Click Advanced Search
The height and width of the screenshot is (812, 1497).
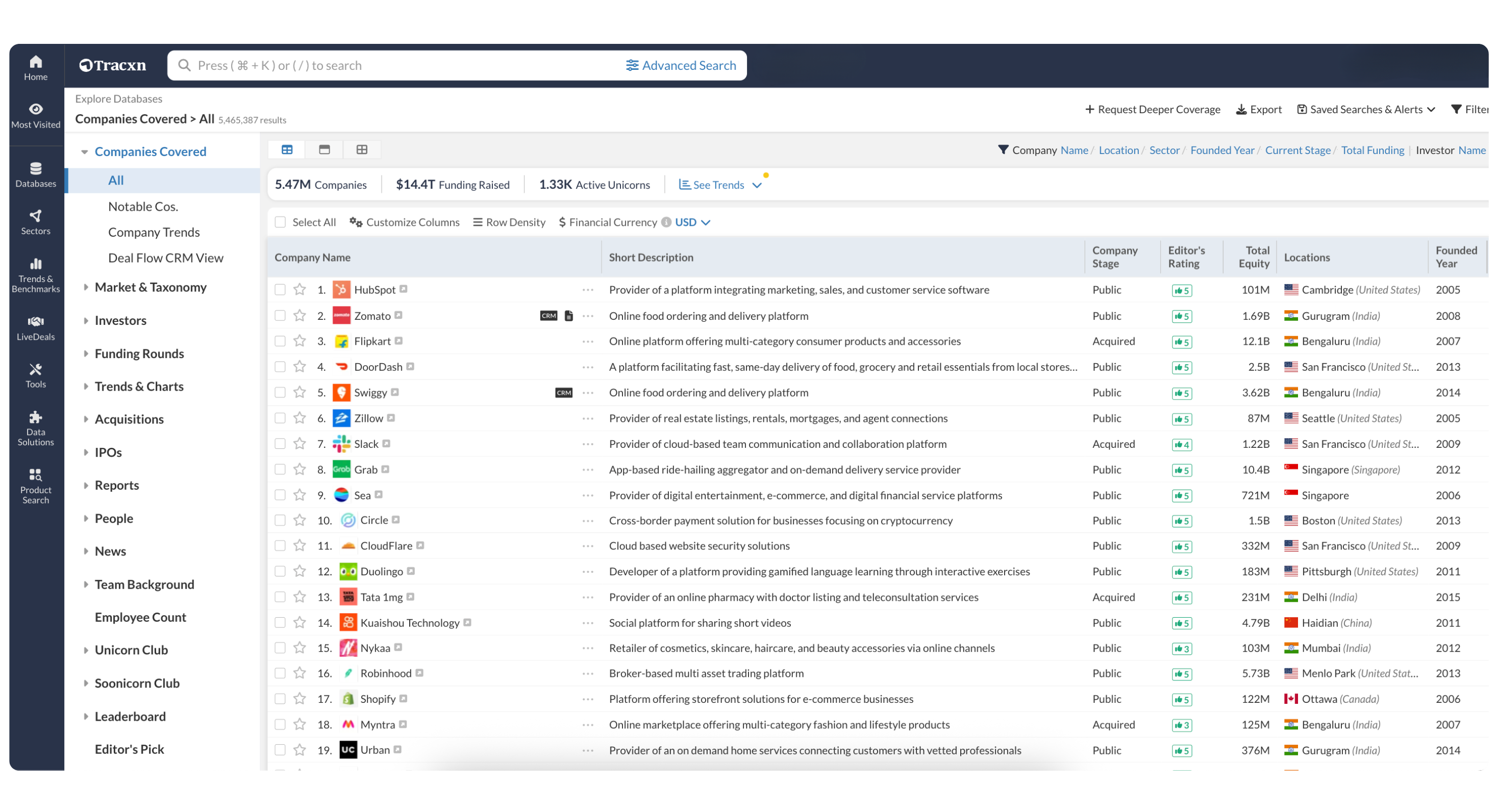681,65
